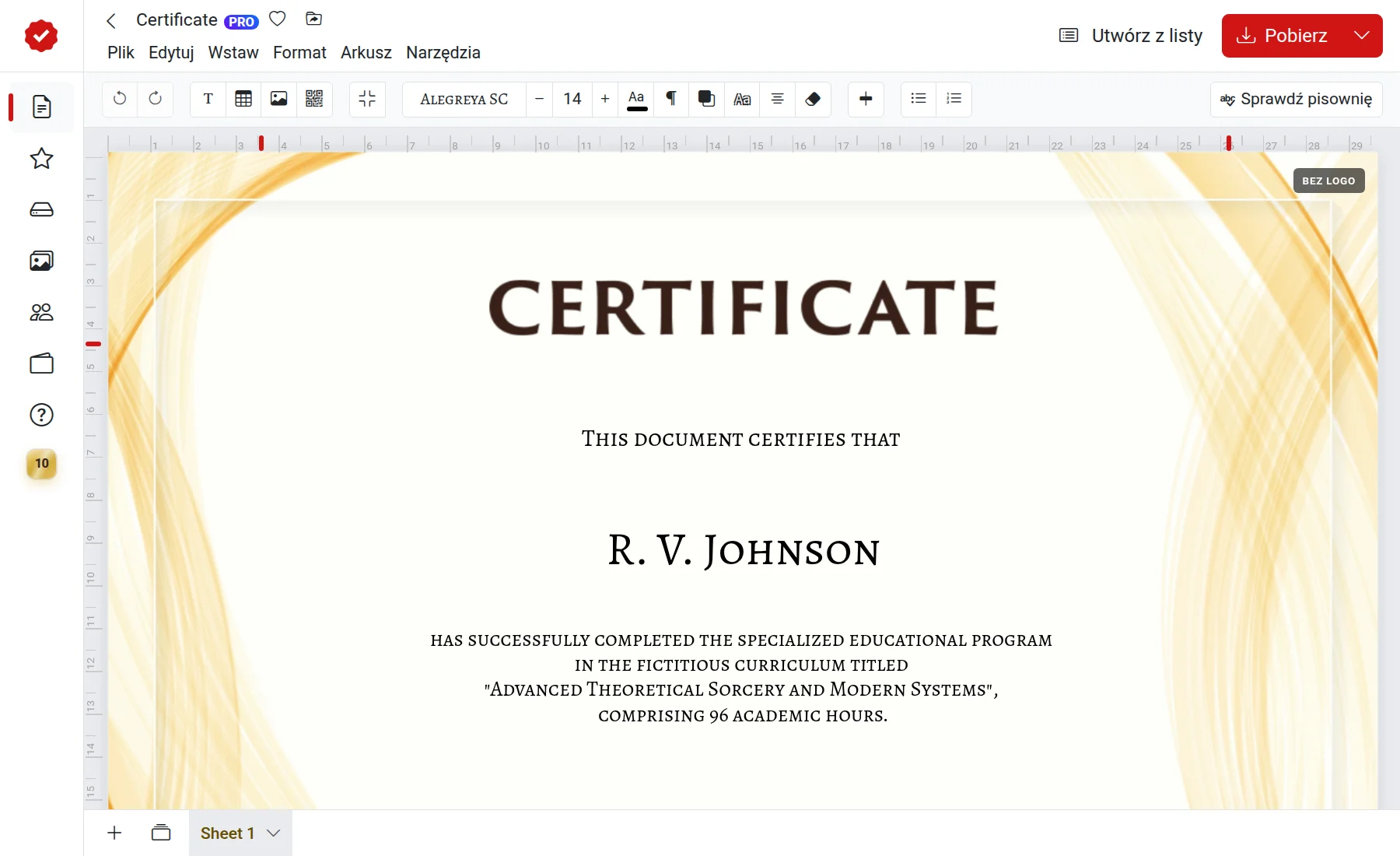Open the Alegreya SC font dropdown
This screenshot has width=1400, height=856.
[x=464, y=99]
